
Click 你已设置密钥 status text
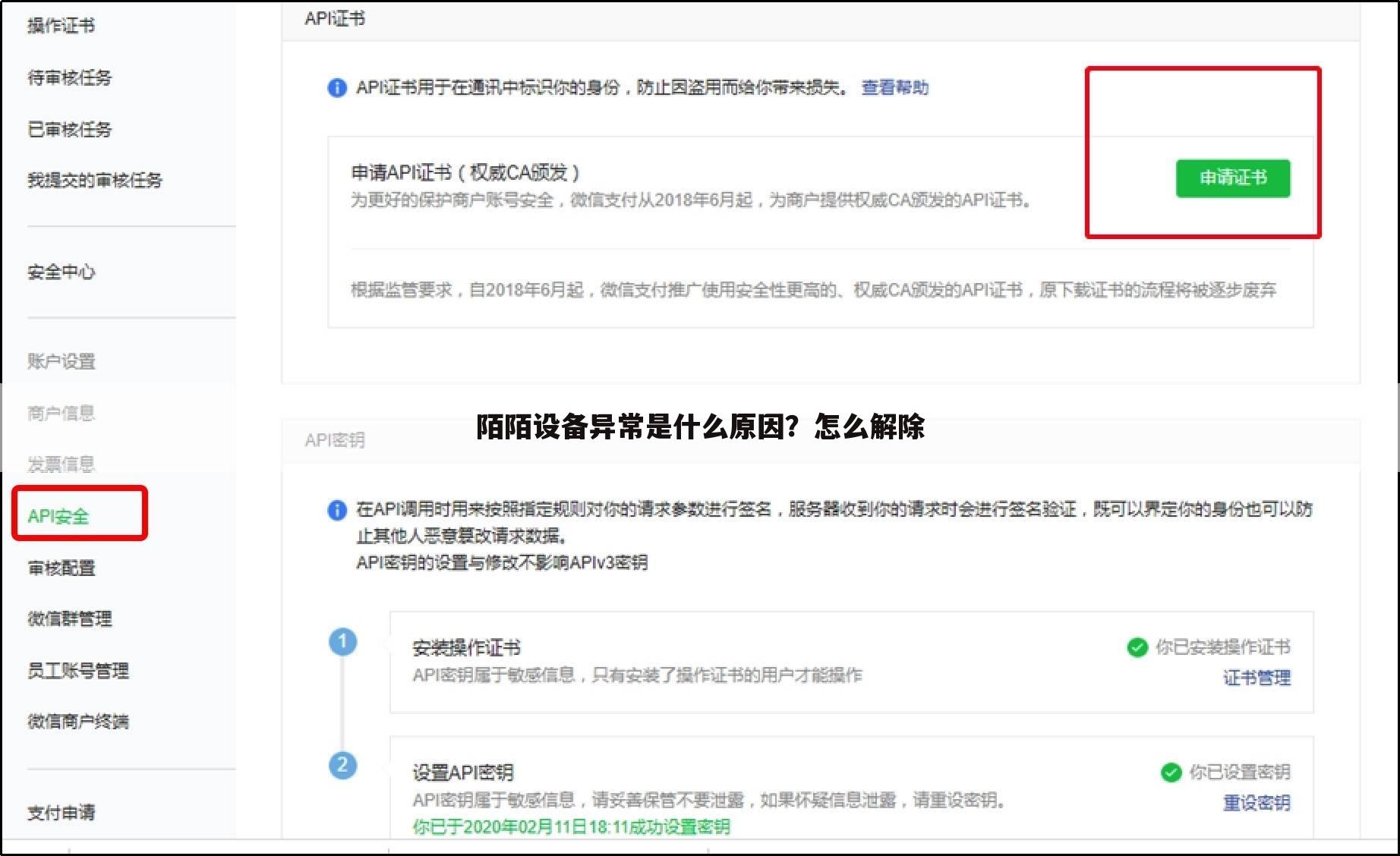(x=1240, y=772)
